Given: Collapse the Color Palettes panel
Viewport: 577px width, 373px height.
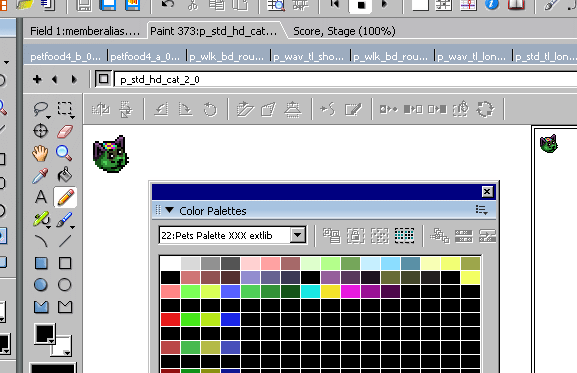Looking at the screenshot, I should [x=169, y=210].
